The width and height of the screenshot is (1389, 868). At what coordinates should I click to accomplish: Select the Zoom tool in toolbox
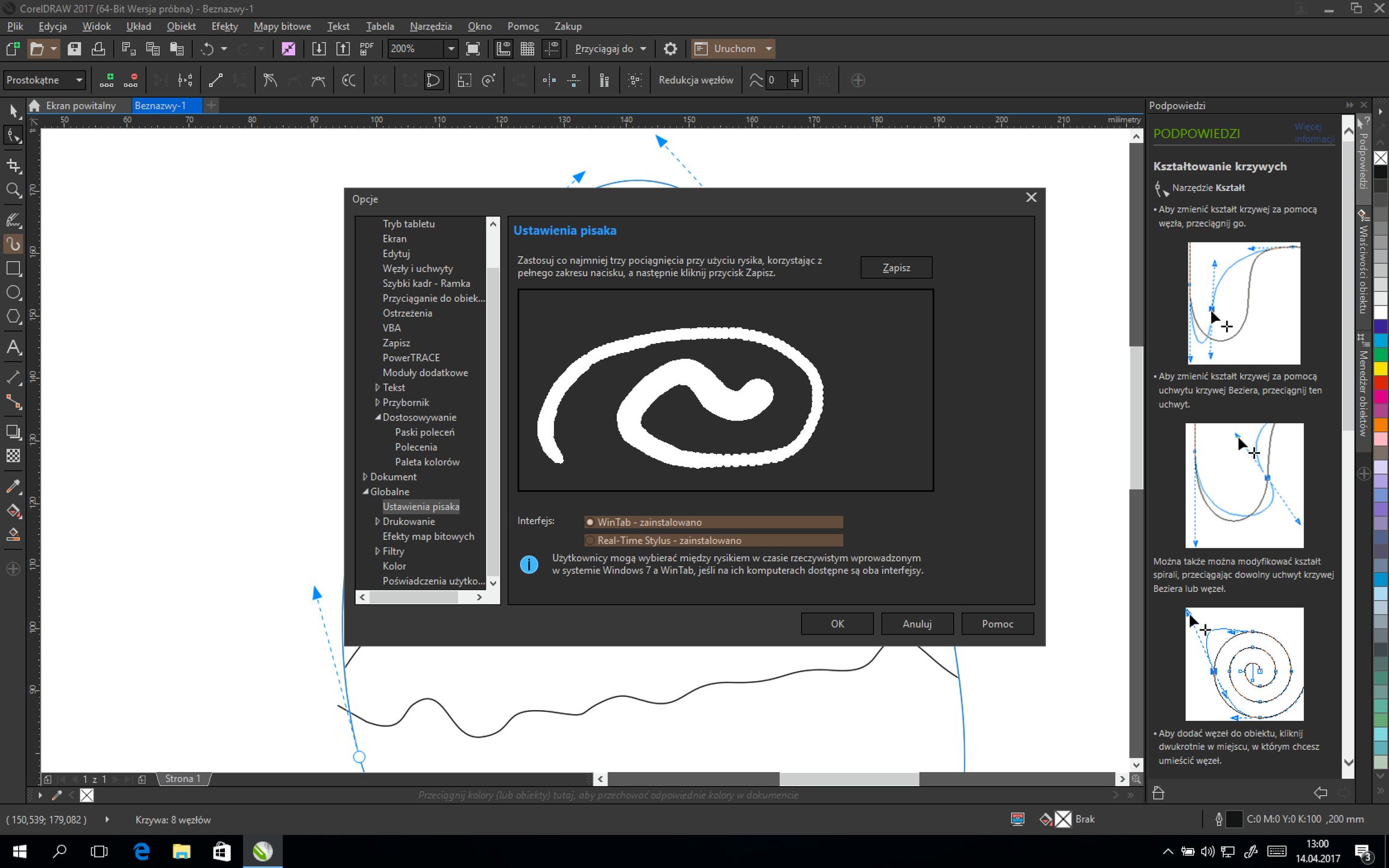coord(13,190)
